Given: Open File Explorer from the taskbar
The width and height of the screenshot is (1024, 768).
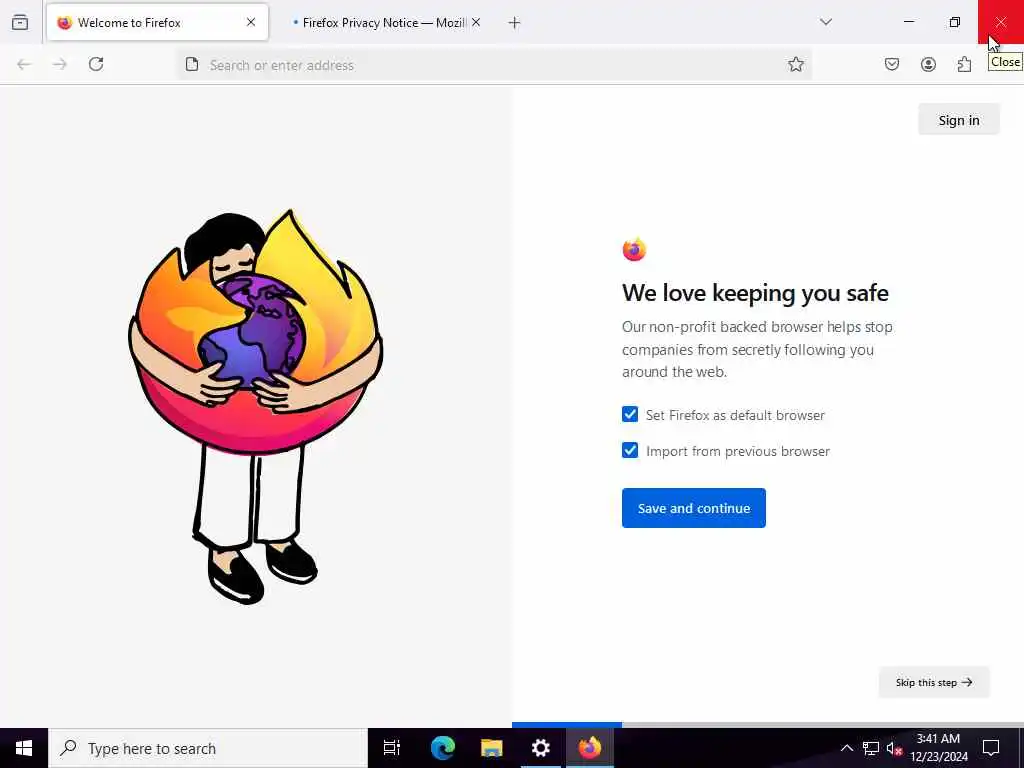Looking at the screenshot, I should pyautogui.click(x=492, y=748).
